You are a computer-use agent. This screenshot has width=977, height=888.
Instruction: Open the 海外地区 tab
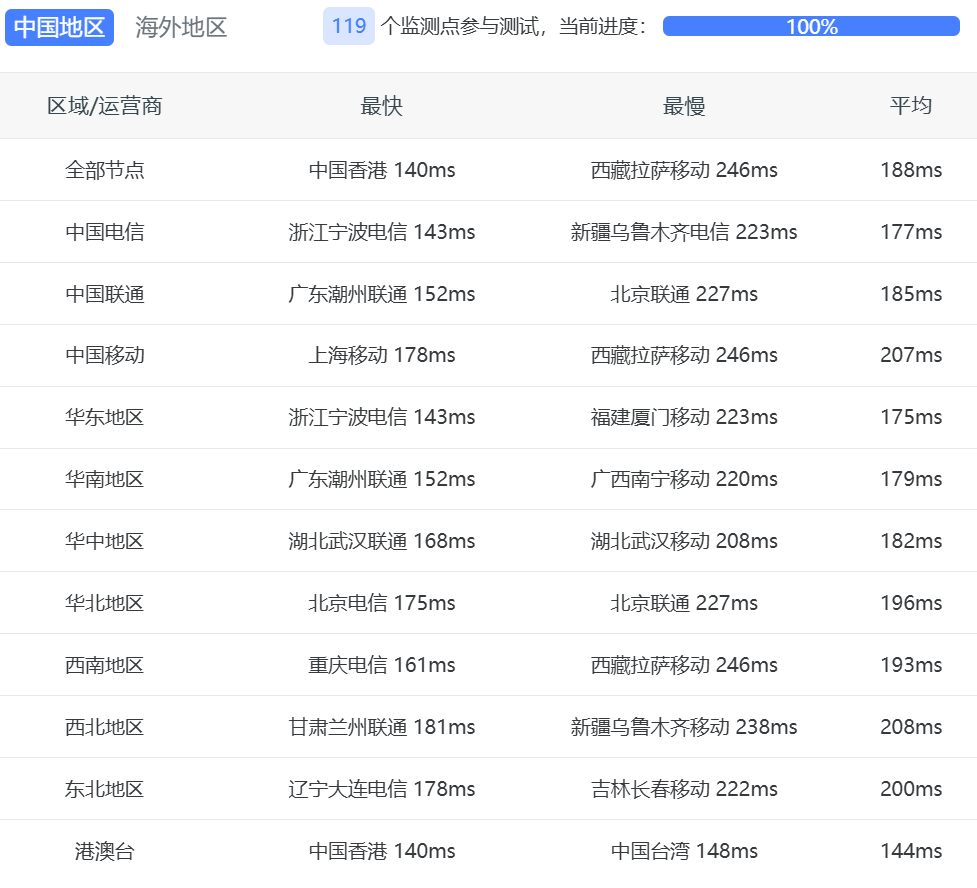point(181,27)
